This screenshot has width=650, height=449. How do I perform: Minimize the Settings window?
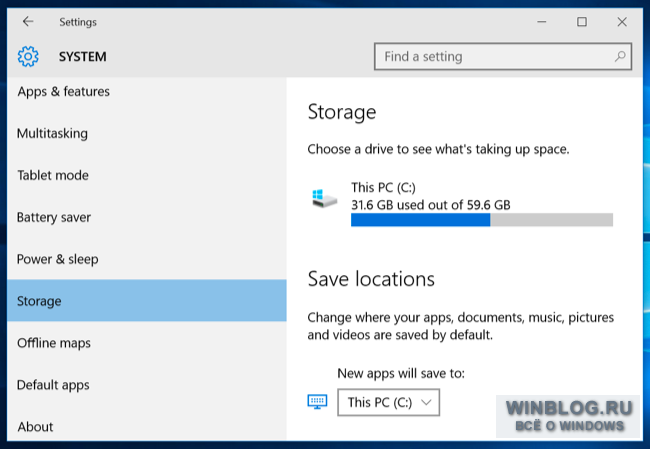(x=541, y=22)
